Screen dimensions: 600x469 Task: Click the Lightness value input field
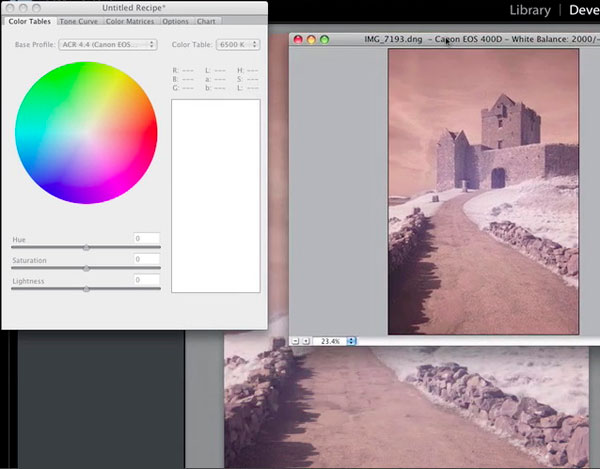[146, 280]
